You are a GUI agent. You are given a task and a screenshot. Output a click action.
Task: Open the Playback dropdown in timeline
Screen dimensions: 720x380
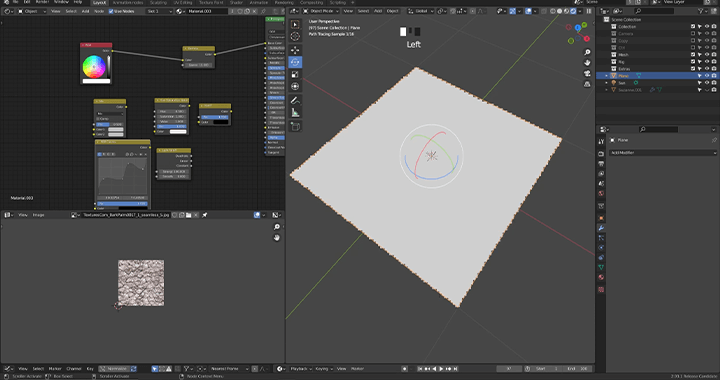click(301, 369)
